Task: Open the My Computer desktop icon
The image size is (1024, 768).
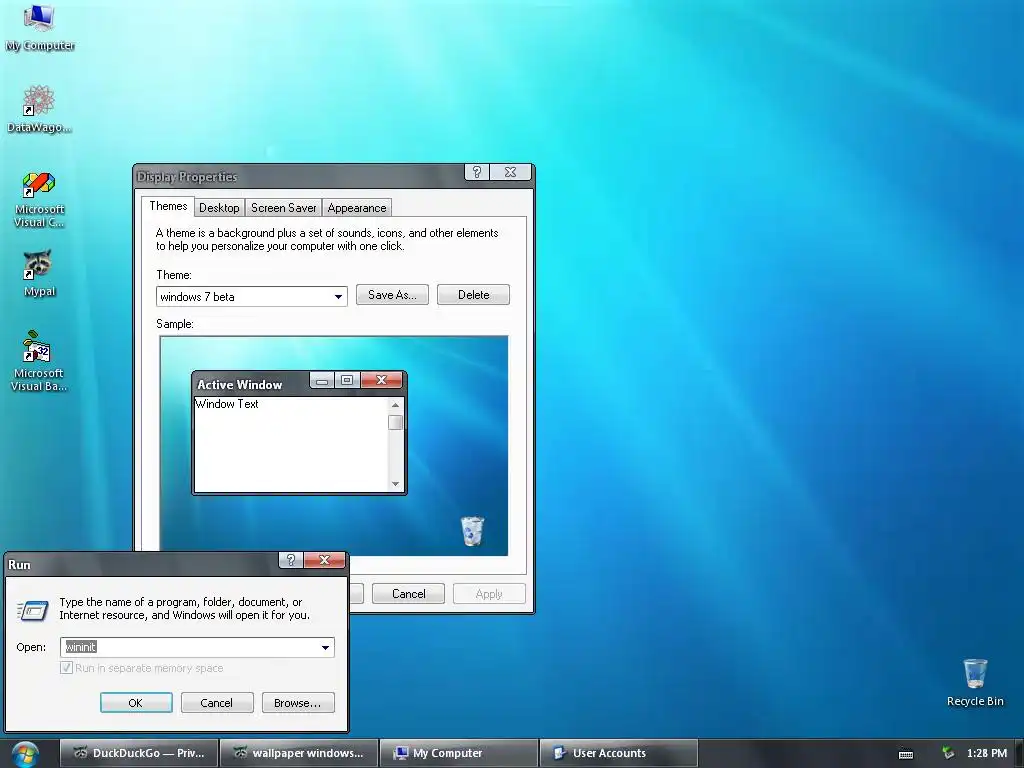Action: click(39, 26)
